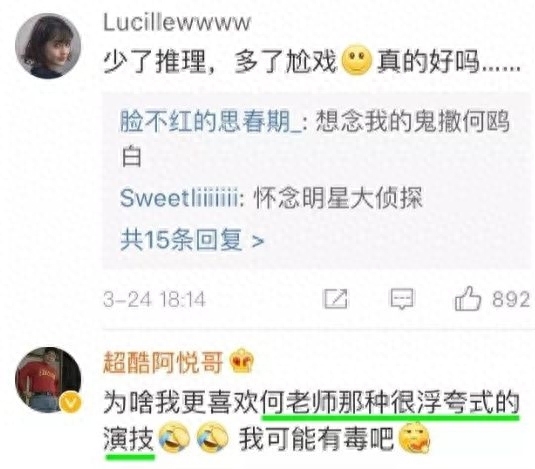This screenshot has height=469, width=535.
Task: Open username Sweetliiiiiii in replies
Action: pyautogui.click(x=179, y=198)
